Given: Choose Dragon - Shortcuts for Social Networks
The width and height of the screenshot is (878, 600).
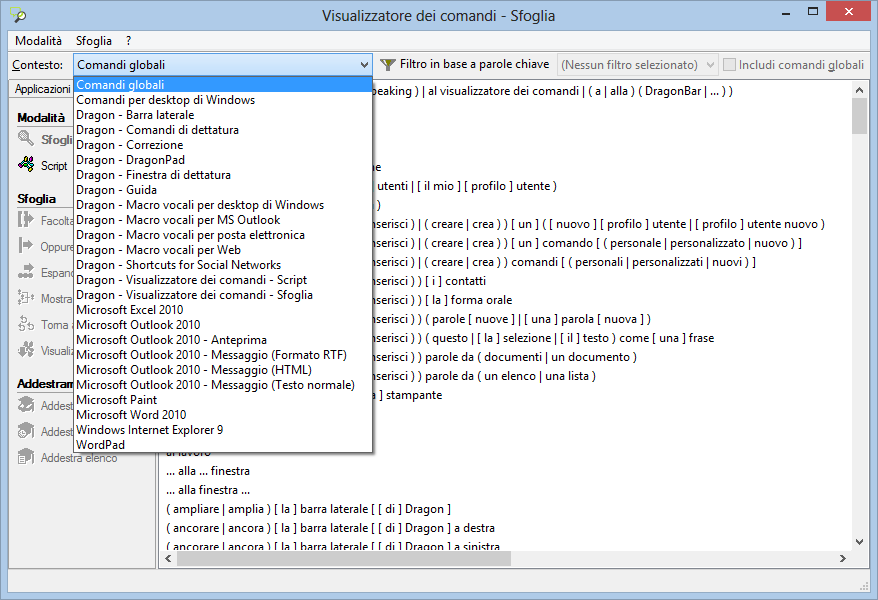Looking at the screenshot, I should tap(223, 265).
